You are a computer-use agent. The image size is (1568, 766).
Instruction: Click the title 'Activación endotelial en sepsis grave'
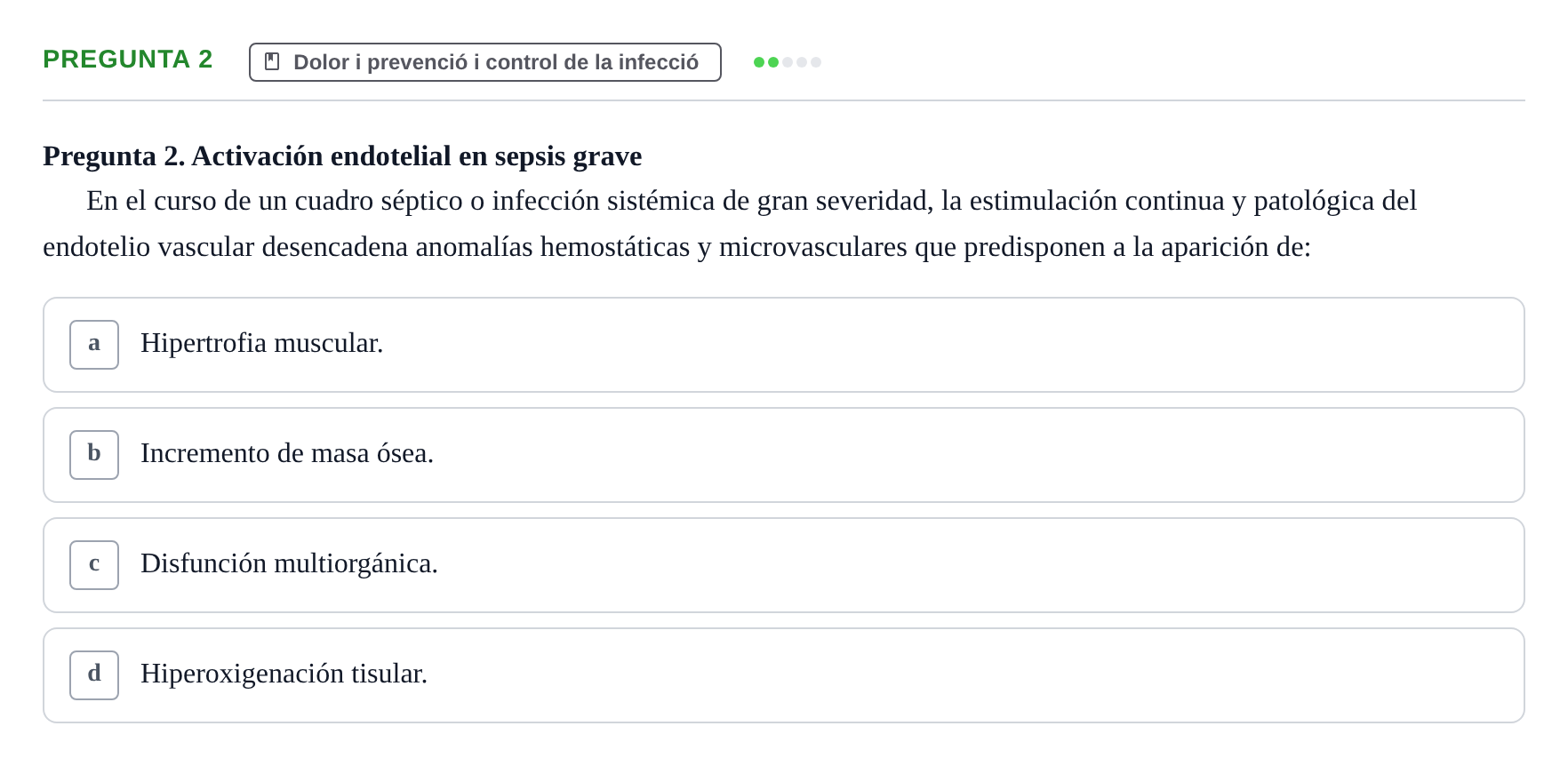click(417, 156)
